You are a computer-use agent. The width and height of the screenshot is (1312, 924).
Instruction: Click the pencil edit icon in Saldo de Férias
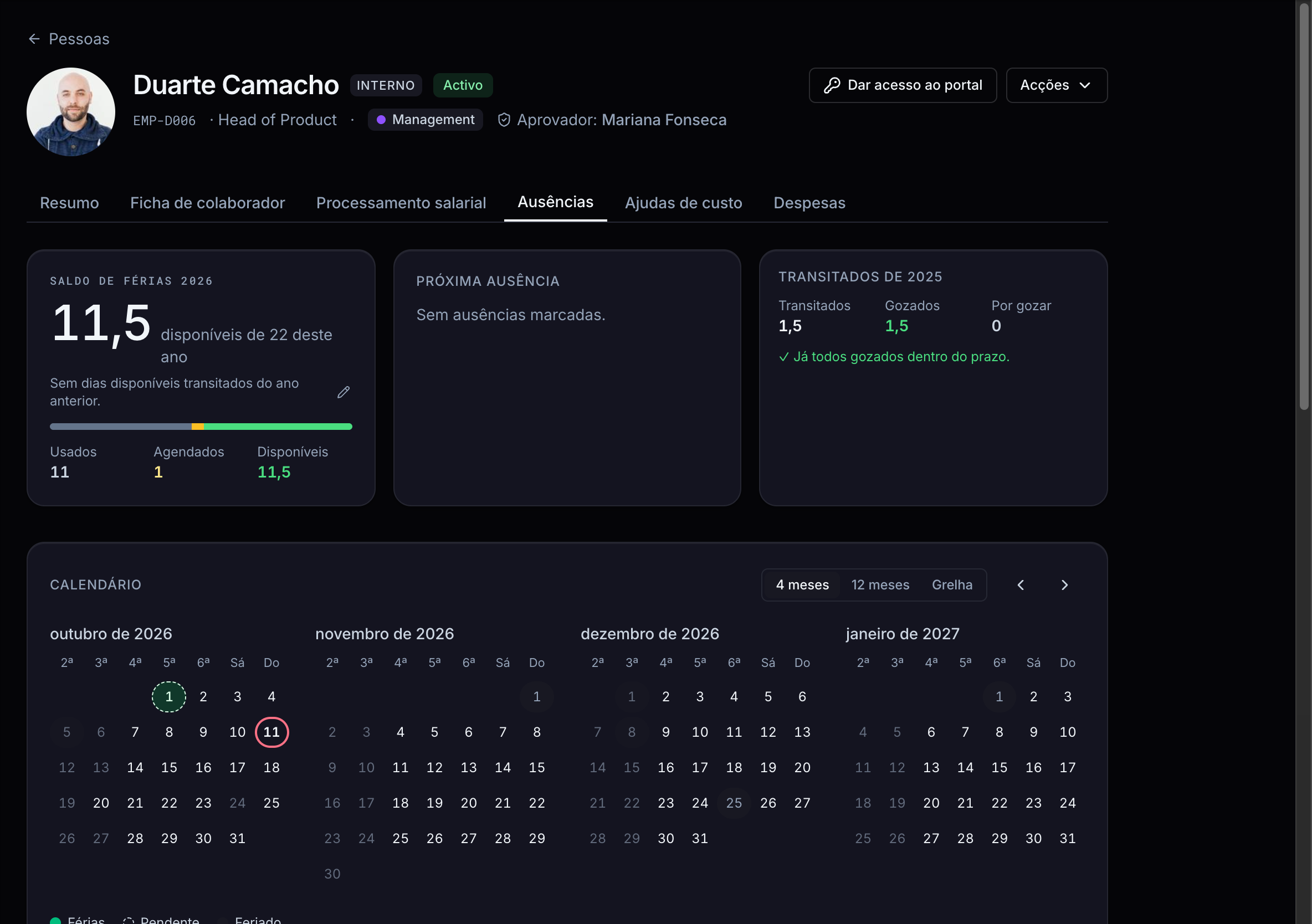tap(344, 392)
